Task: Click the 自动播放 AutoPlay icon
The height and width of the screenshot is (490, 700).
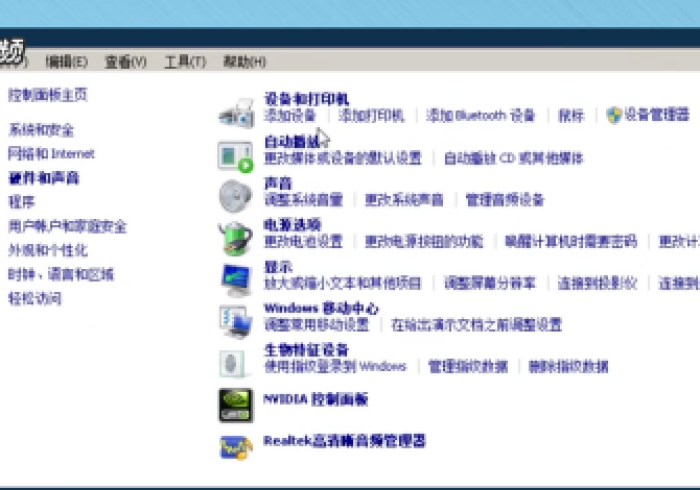Action: point(236,155)
